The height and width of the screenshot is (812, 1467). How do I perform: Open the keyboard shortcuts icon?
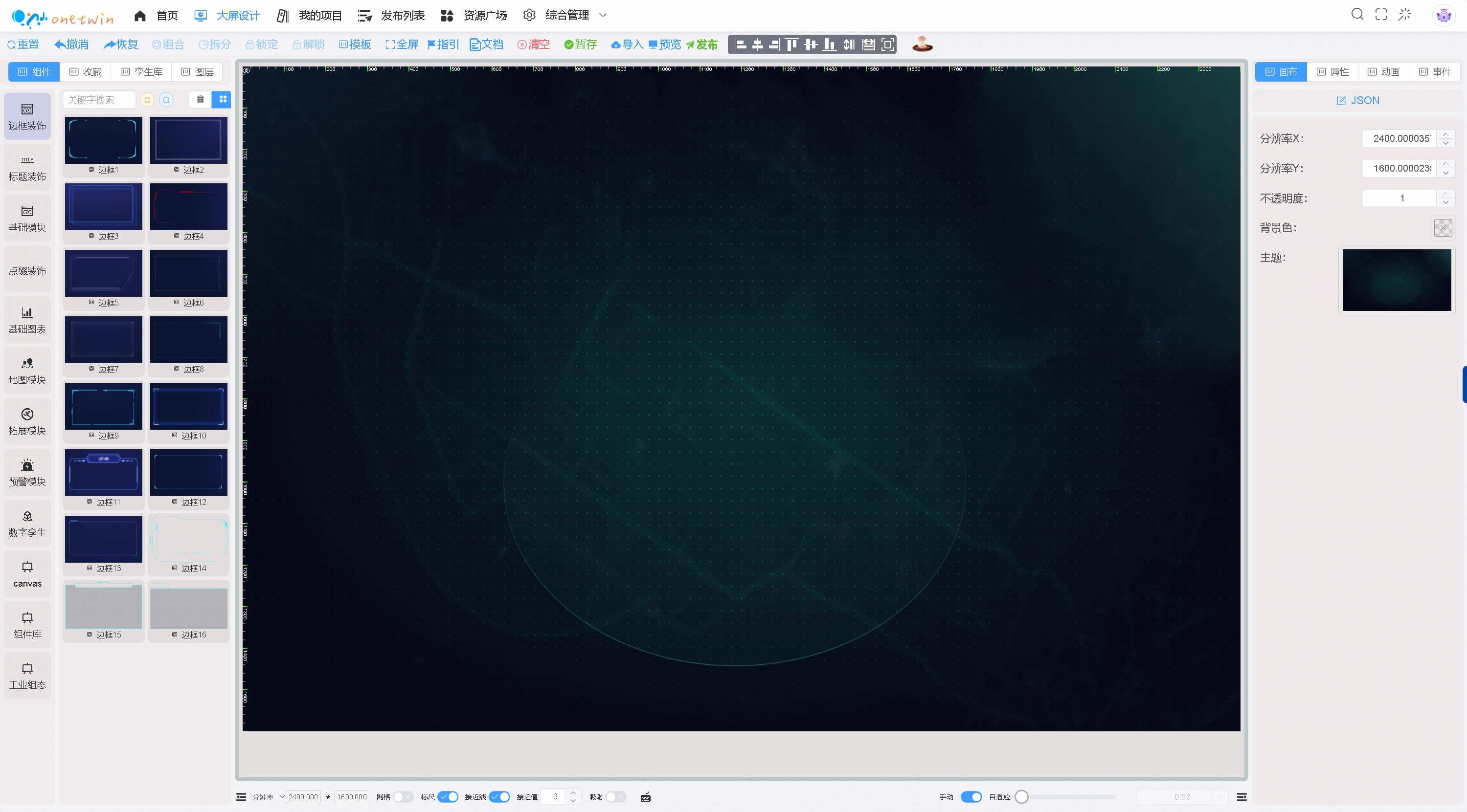(x=645, y=797)
